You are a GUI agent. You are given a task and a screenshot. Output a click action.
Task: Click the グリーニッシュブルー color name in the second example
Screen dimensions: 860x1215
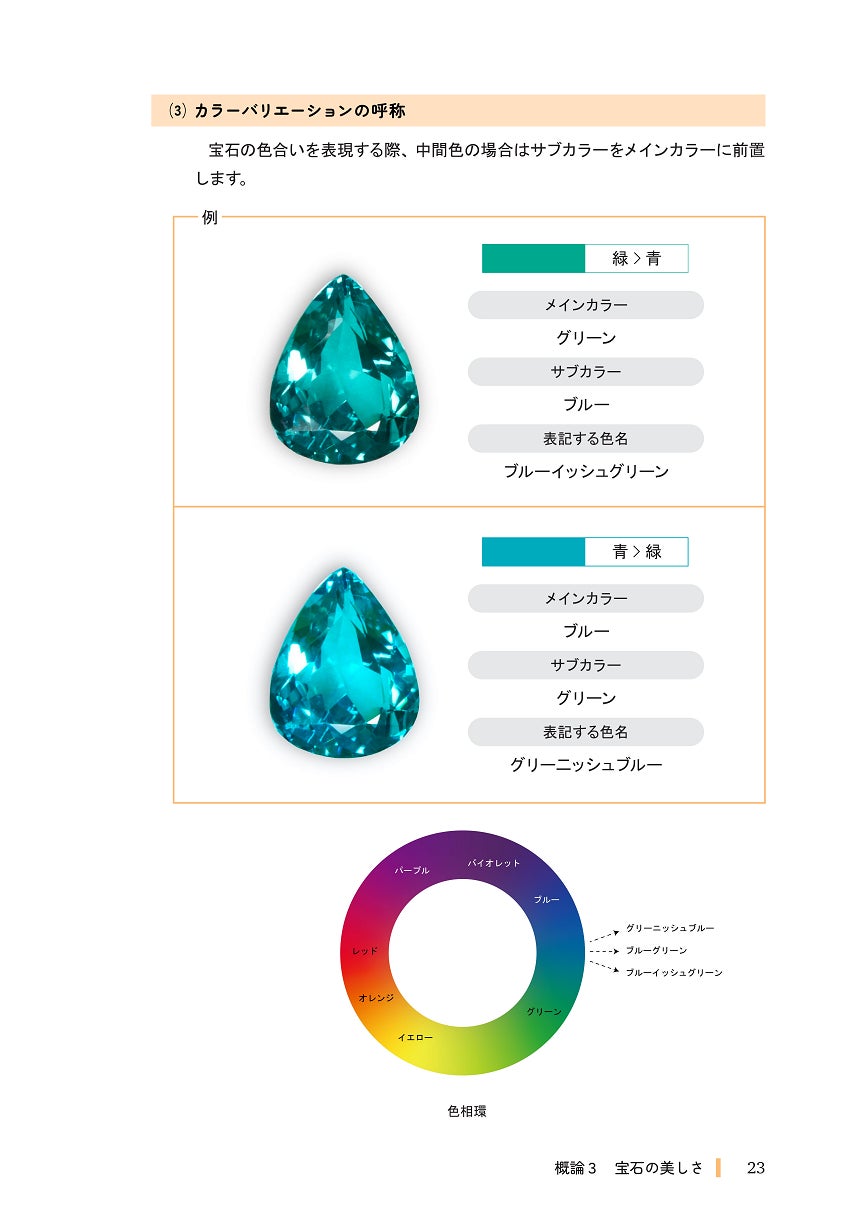click(x=586, y=765)
